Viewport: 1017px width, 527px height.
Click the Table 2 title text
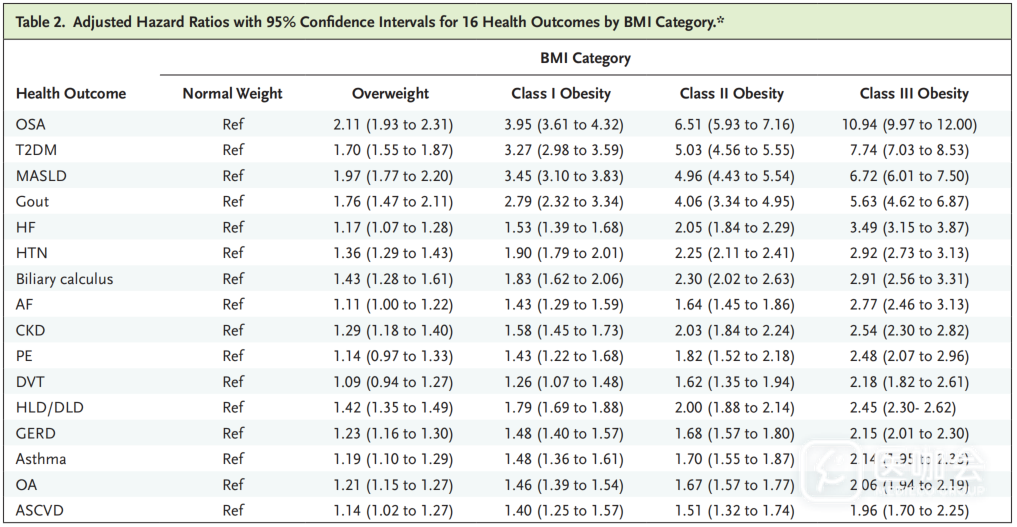[369, 22]
